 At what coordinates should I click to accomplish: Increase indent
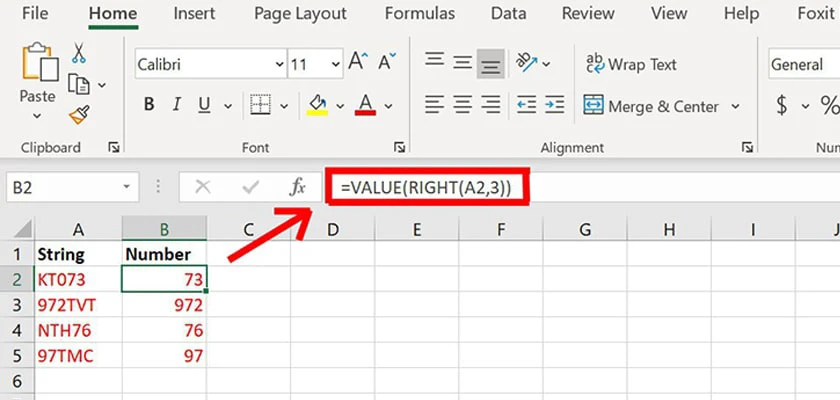pyautogui.click(x=555, y=104)
